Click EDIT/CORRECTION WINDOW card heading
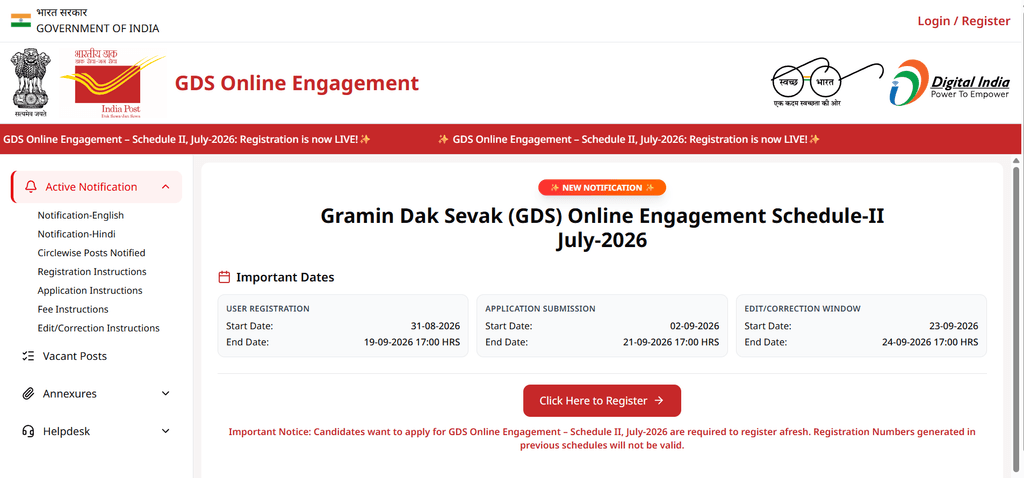 point(803,309)
